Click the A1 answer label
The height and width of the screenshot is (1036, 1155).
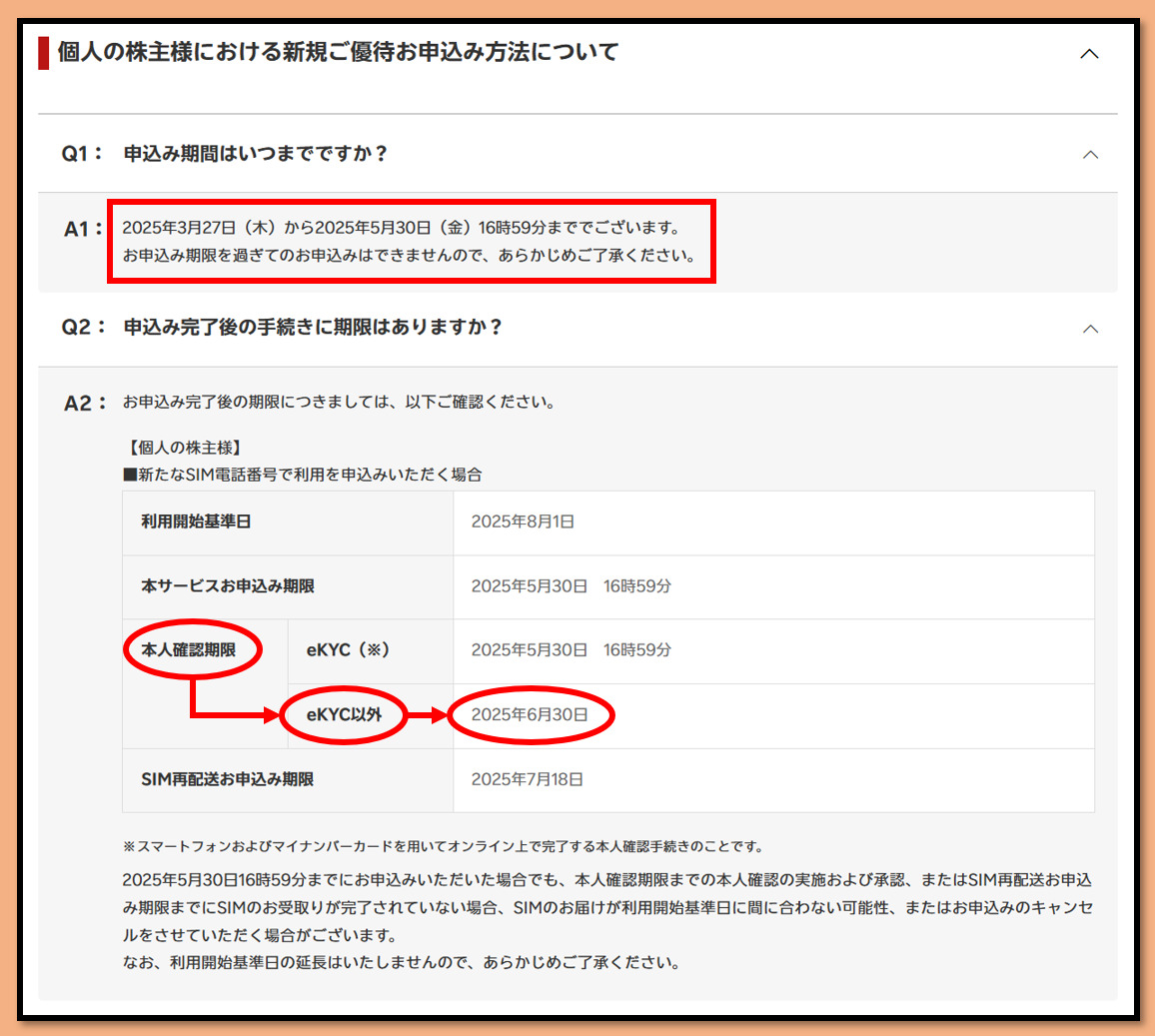tap(83, 230)
